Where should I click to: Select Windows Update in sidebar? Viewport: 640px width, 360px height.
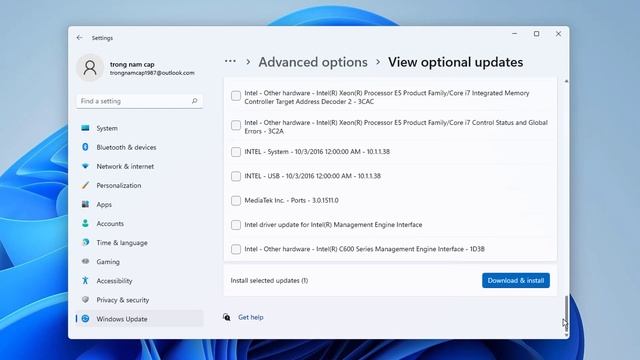coord(139,319)
